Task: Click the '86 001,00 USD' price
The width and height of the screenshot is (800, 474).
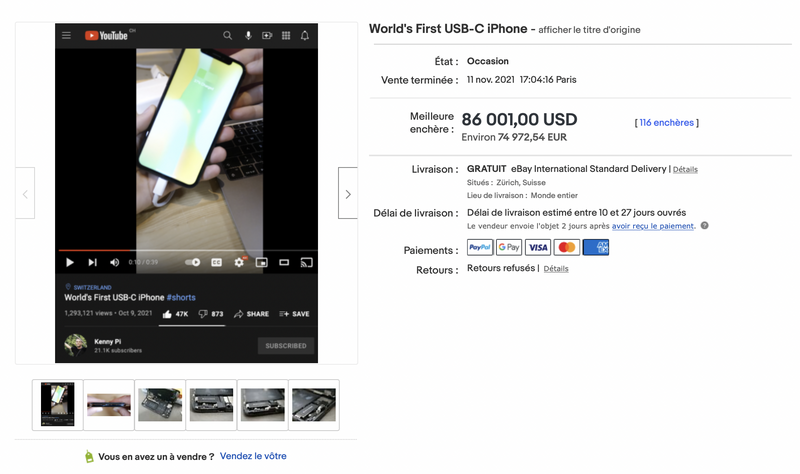Action: coord(519,119)
